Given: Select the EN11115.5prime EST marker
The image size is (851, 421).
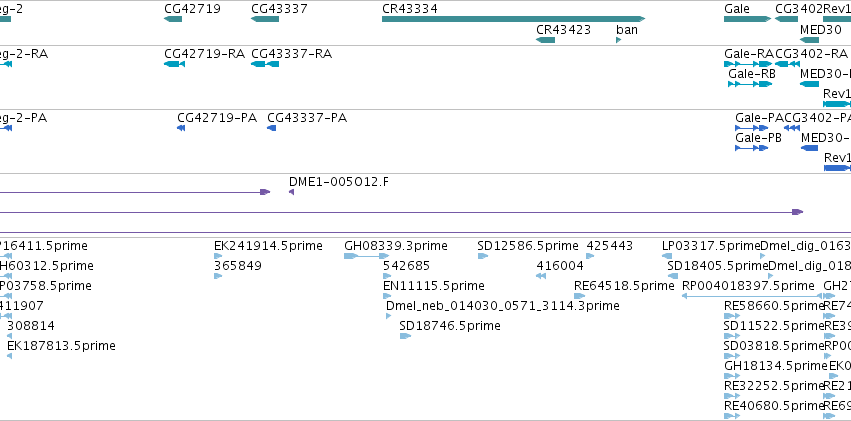Looking at the screenshot, I should [x=387, y=296].
